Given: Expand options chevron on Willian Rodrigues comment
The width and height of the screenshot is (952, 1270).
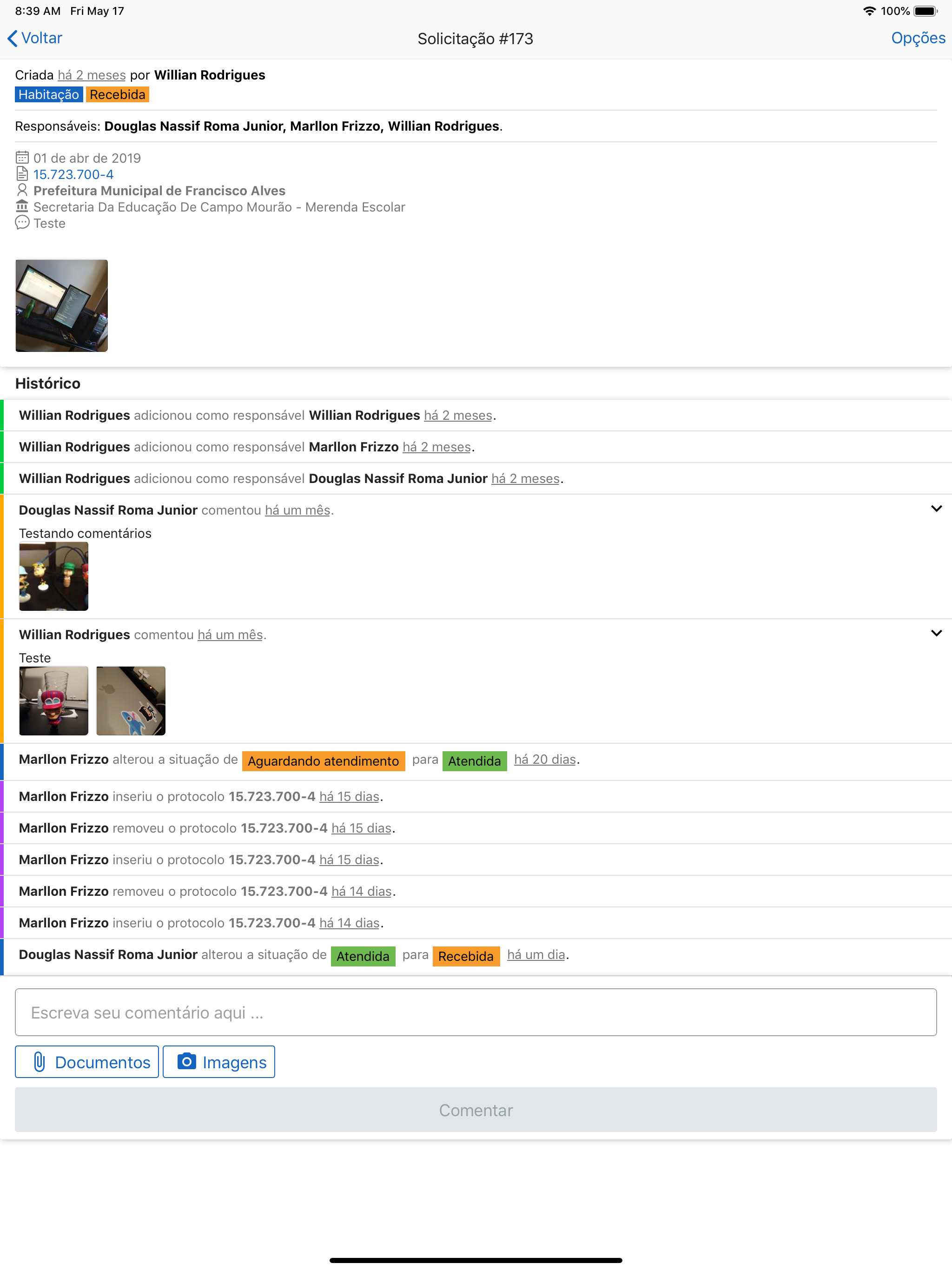Looking at the screenshot, I should click(x=936, y=633).
